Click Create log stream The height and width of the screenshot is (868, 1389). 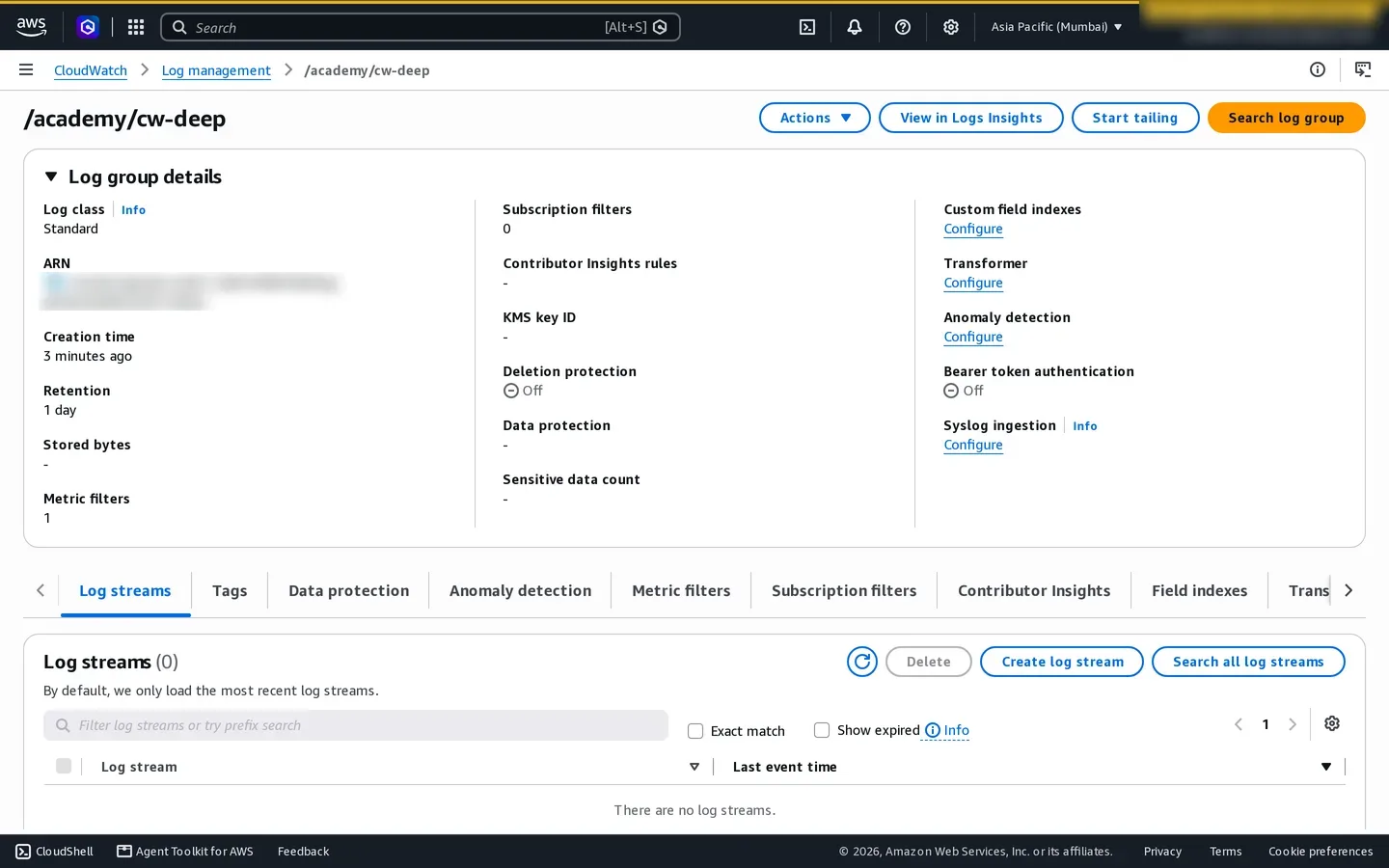[x=1062, y=662]
